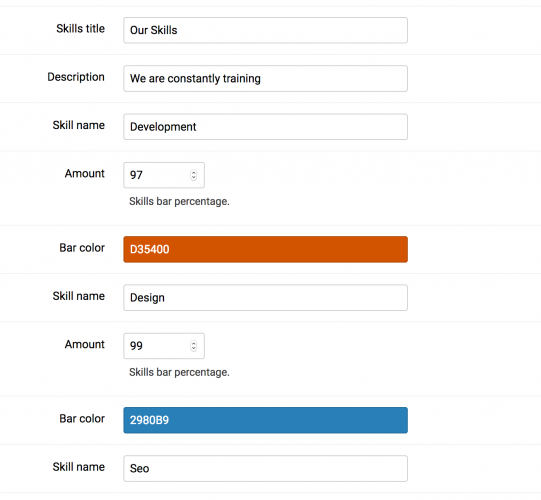Select the Seo skill name field
Image resolution: width=541 pixels, height=500 pixels.
point(265,469)
